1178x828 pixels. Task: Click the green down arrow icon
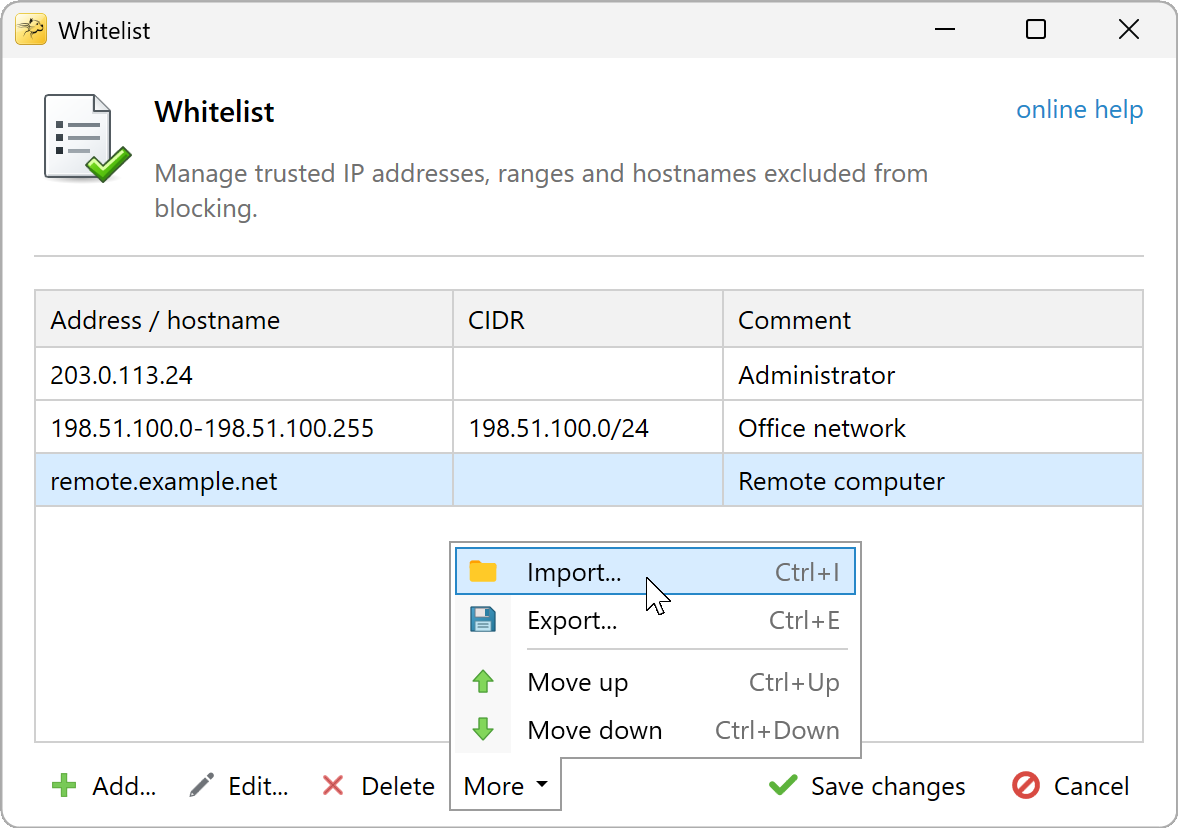(x=483, y=729)
